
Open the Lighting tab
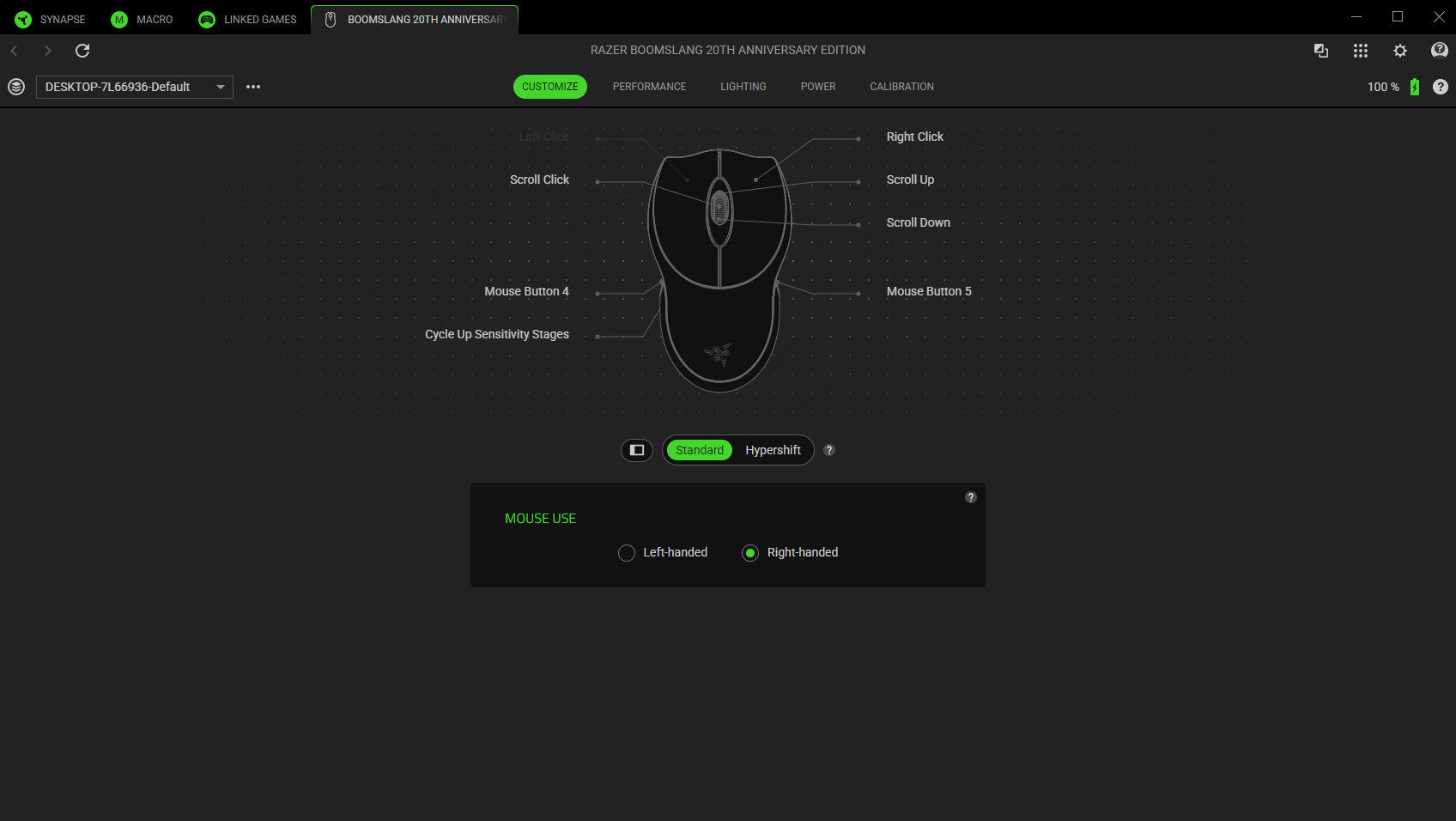click(743, 87)
